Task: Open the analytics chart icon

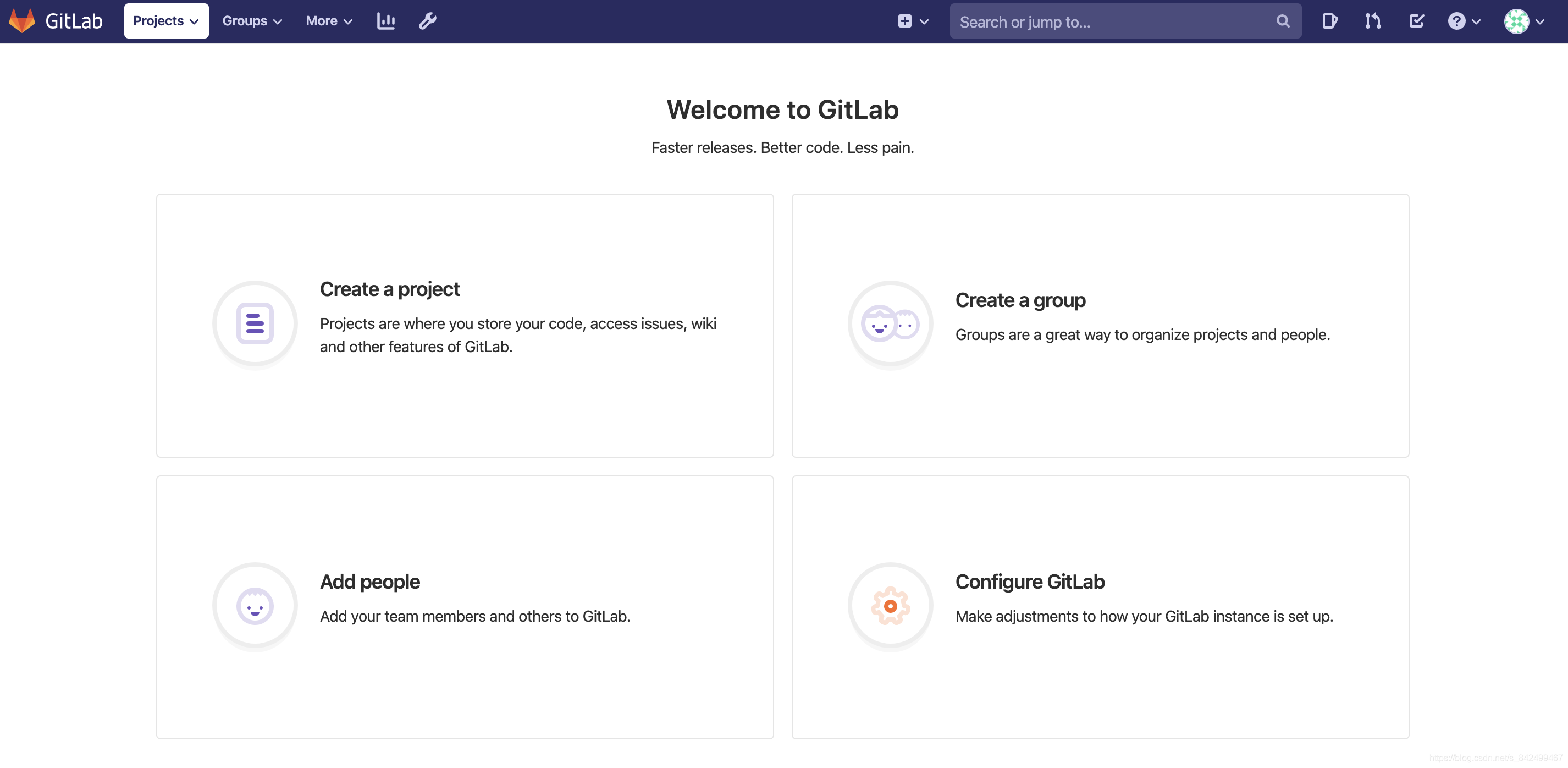Action: click(385, 20)
